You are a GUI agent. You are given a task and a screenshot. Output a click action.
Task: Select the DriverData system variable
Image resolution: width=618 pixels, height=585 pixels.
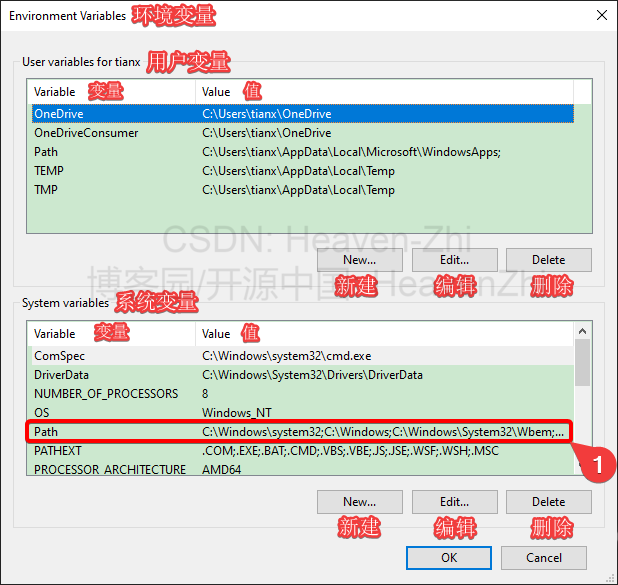(x=303, y=375)
